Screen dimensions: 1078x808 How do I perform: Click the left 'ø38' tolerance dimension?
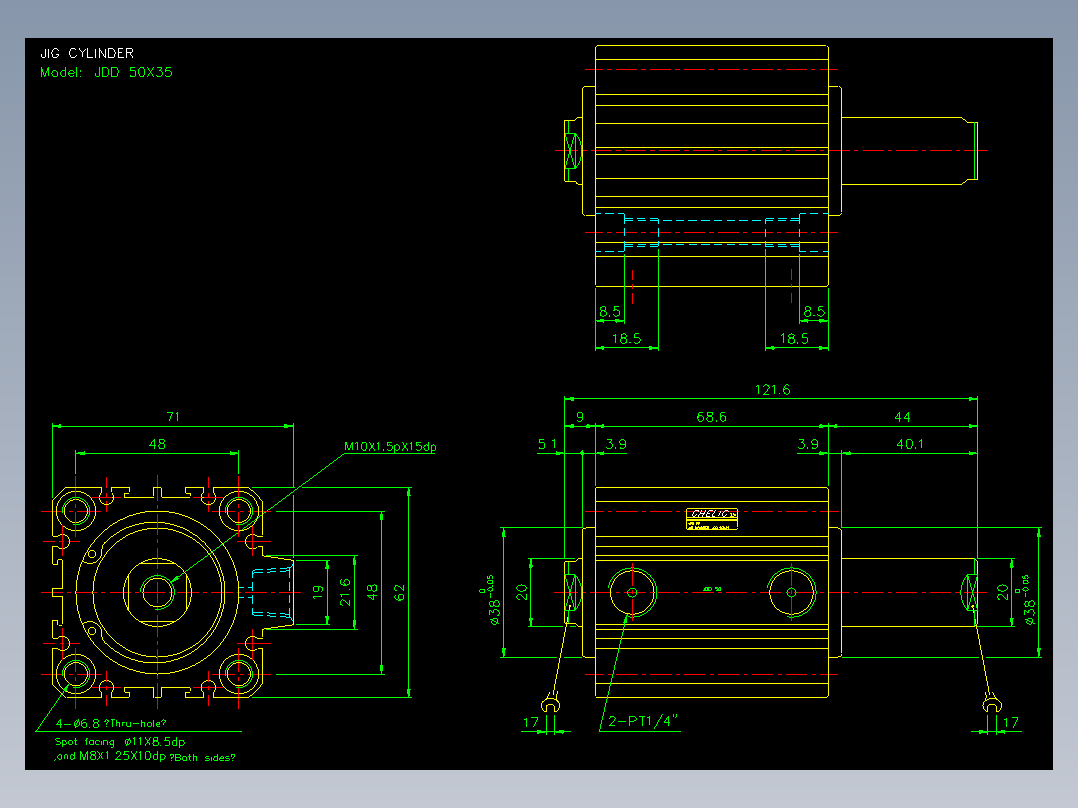(x=492, y=600)
